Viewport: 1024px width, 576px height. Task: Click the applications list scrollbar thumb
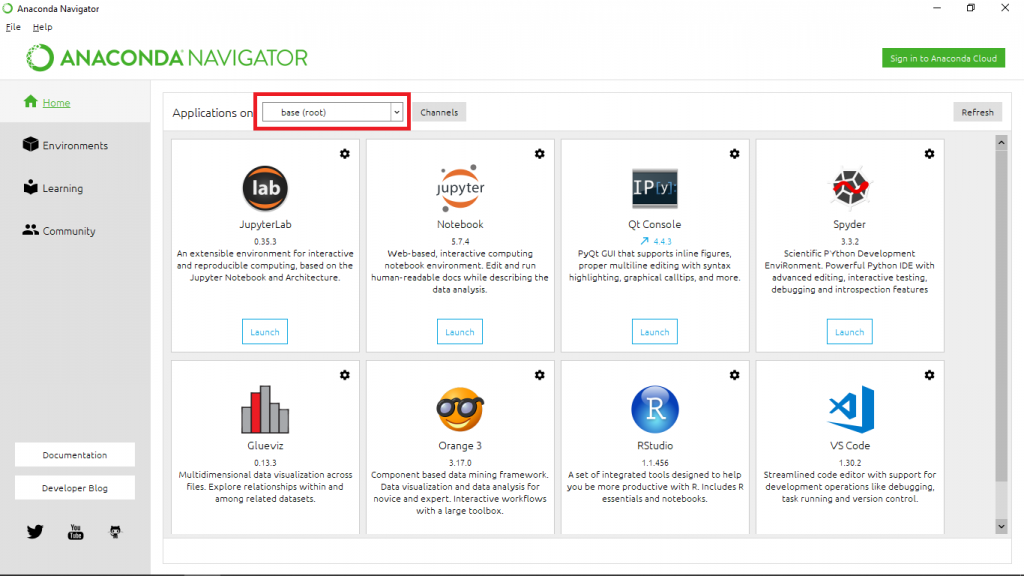(x=1001, y=317)
